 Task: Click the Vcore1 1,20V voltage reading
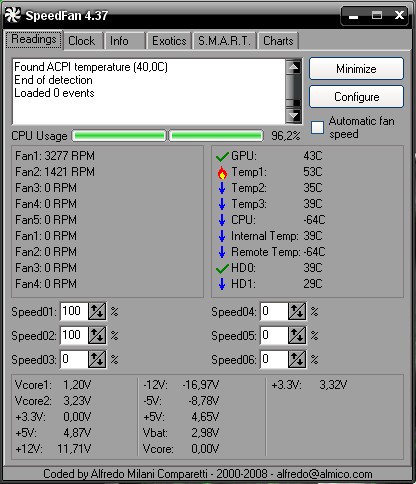[53, 385]
